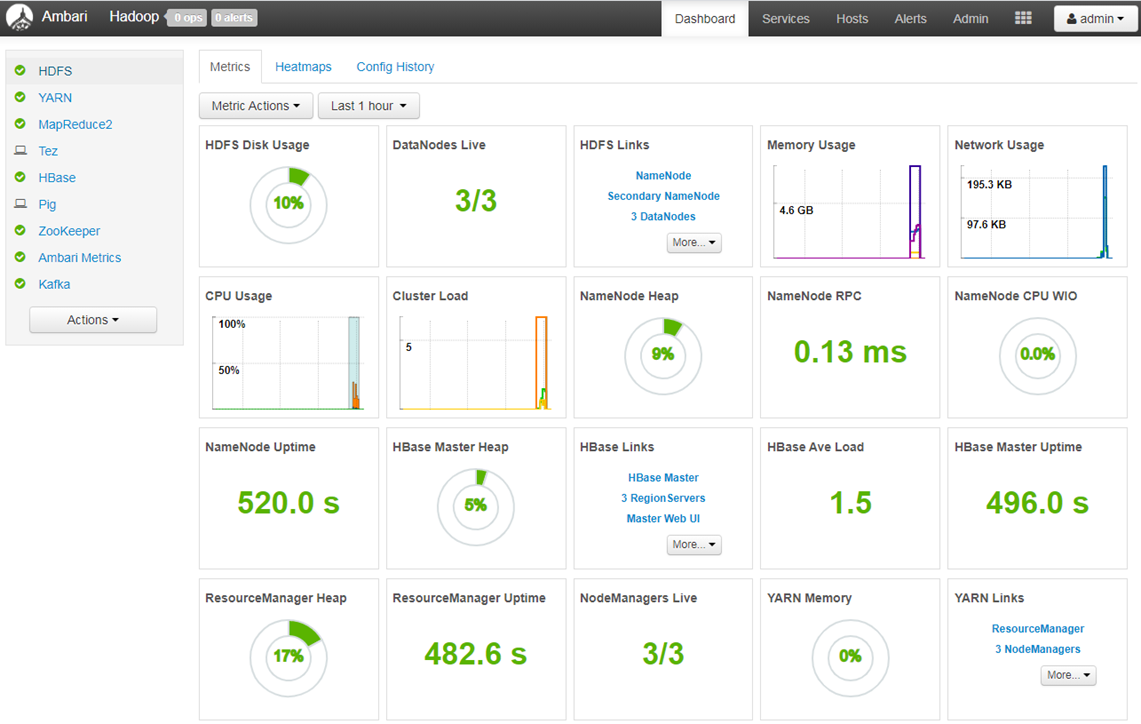Open the Services nav item
This screenshot has width=1141, height=724.
click(786, 19)
